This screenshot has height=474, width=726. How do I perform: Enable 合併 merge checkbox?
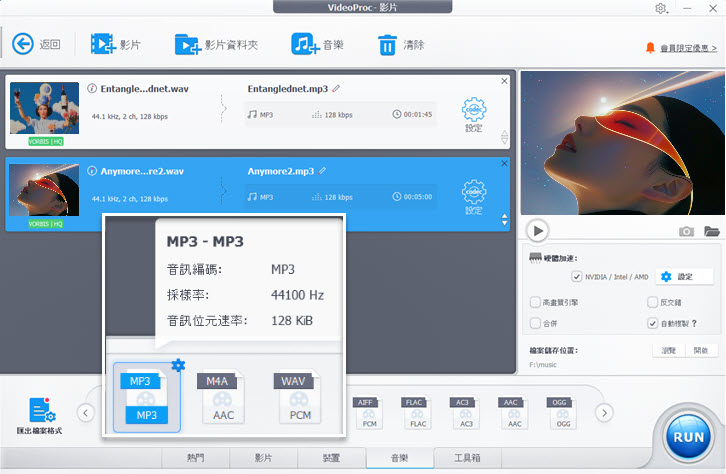(x=535, y=323)
